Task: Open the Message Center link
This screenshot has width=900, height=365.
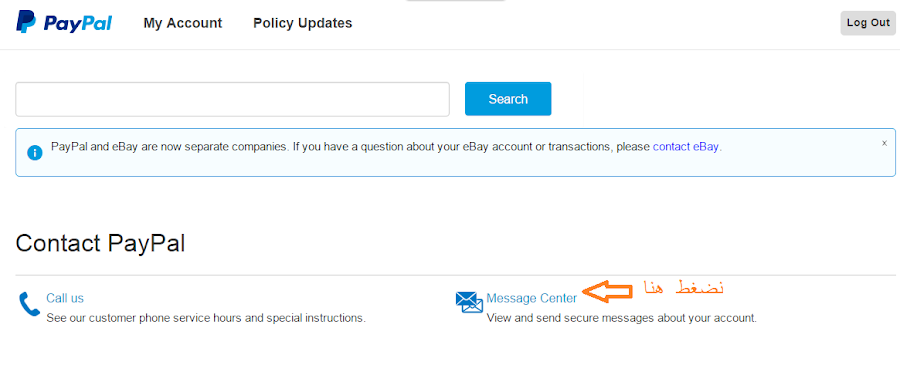Action: coord(532,298)
